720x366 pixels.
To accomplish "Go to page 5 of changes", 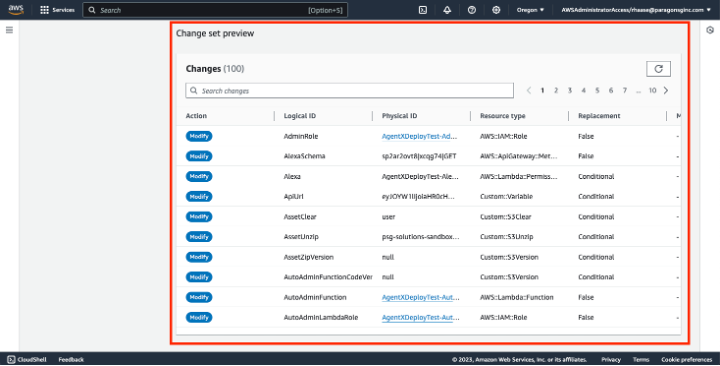I will [x=597, y=90].
